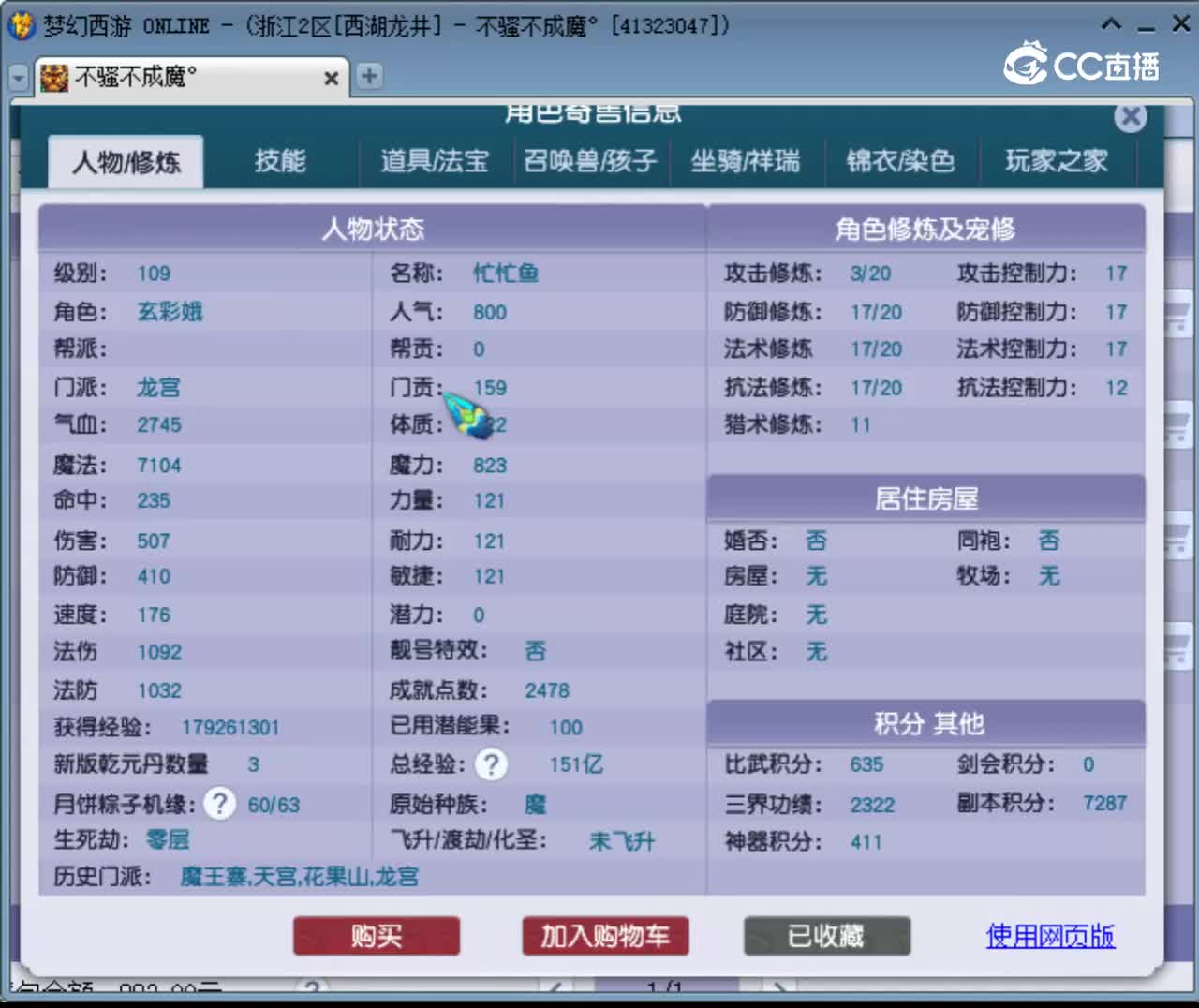The height and width of the screenshot is (1008, 1199).
Task: Open the 技能 tab
Action: [x=280, y=161]
